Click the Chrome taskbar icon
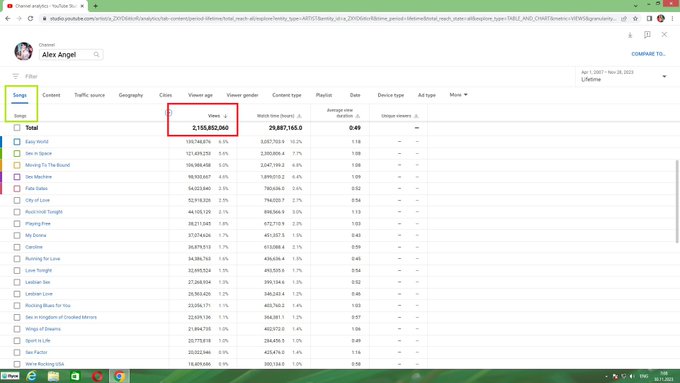The image size is (680, 383). (x=119, y=376)
